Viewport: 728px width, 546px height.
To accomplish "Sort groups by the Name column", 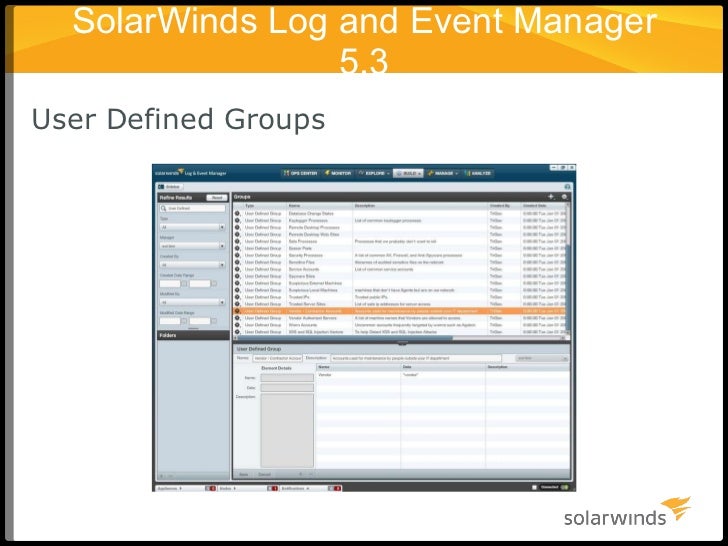I will [x=319, y=205].
